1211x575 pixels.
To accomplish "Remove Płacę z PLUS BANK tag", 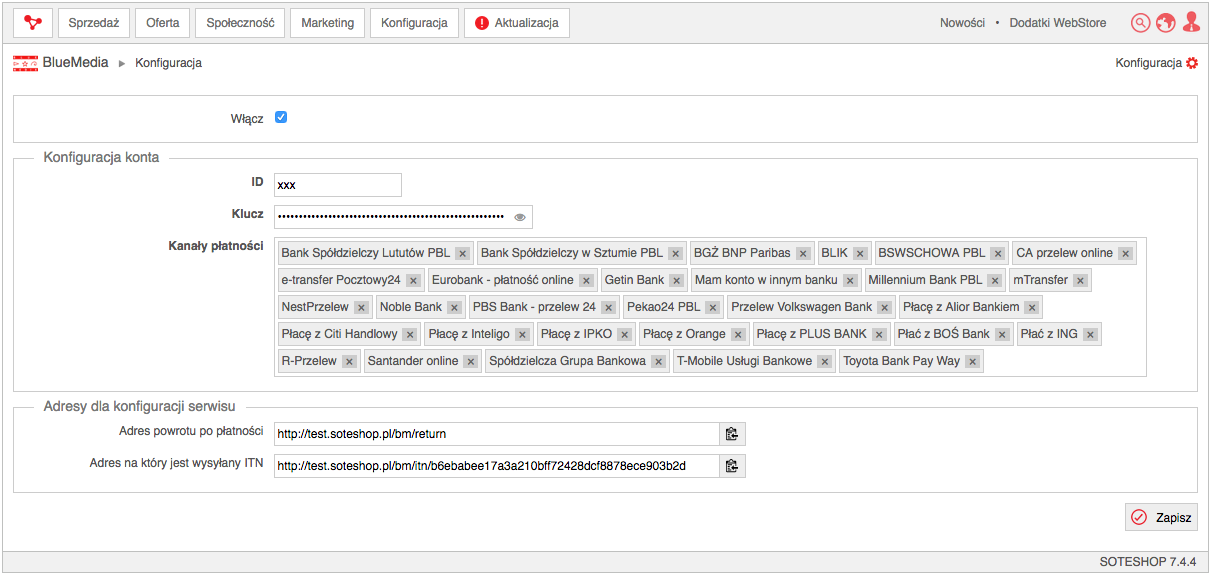I will click(x=879, y=335).
